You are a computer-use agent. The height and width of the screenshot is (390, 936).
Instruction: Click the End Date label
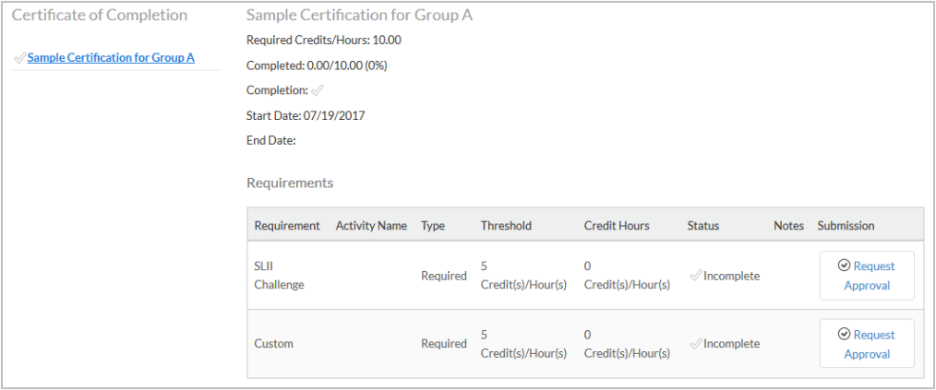click(x=271, y=141)
